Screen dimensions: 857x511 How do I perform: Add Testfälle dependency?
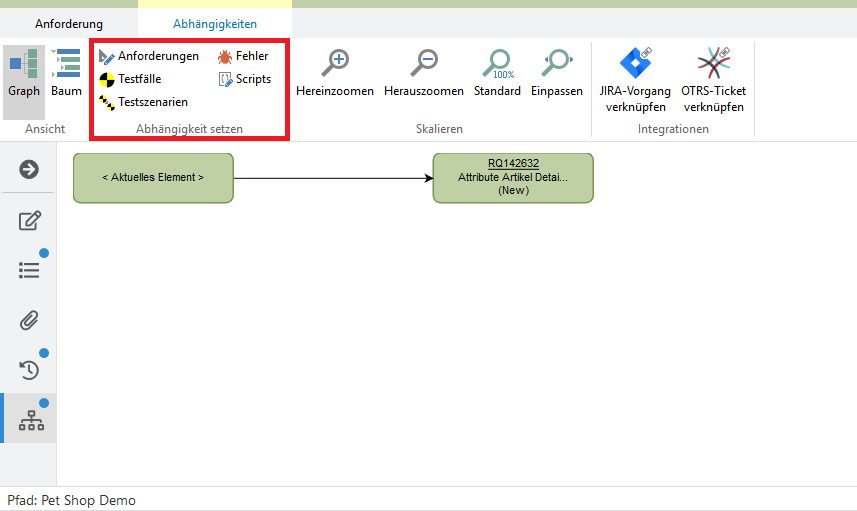pos(130,79)
